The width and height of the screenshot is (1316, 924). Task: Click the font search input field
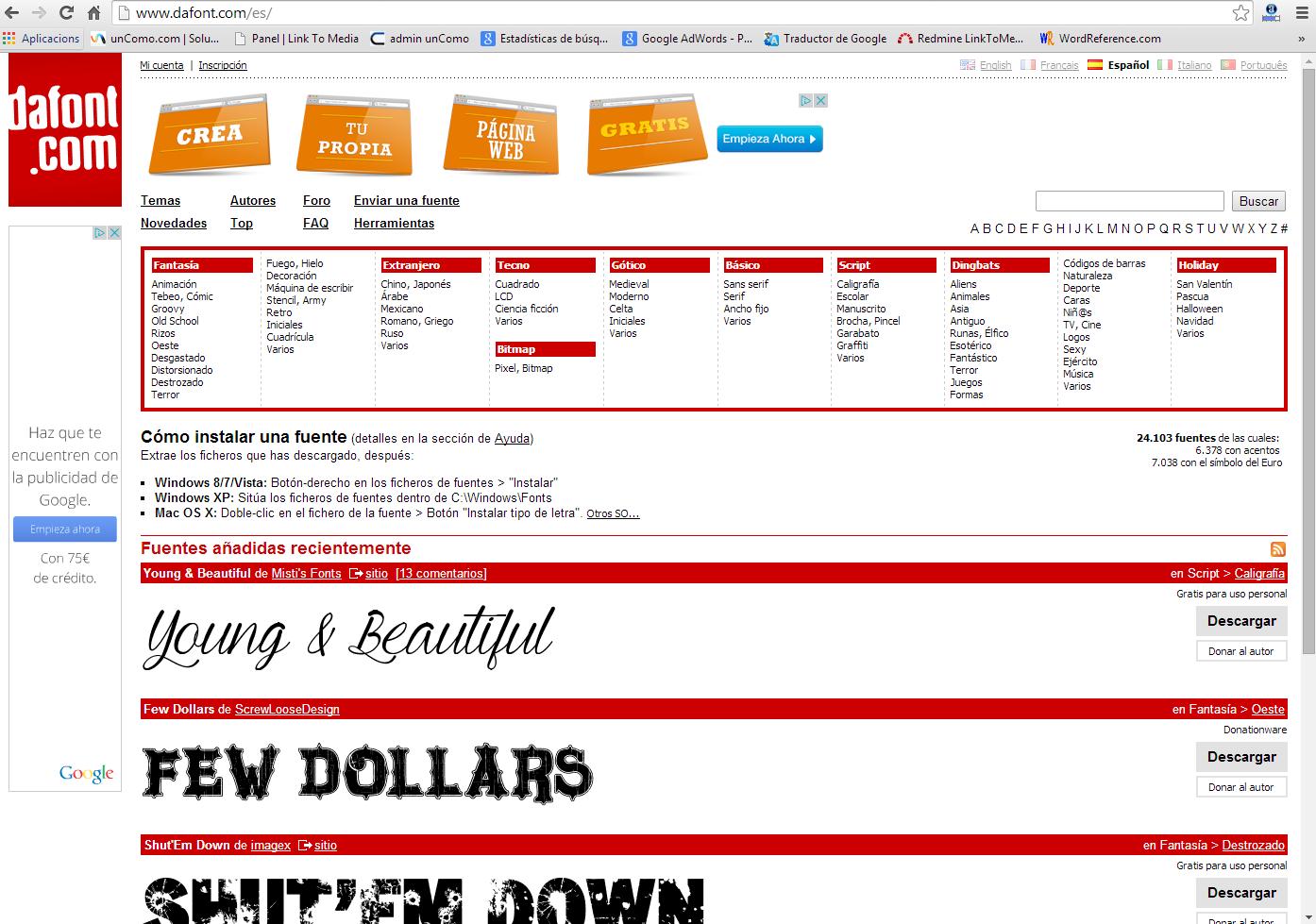point(1129,201)
